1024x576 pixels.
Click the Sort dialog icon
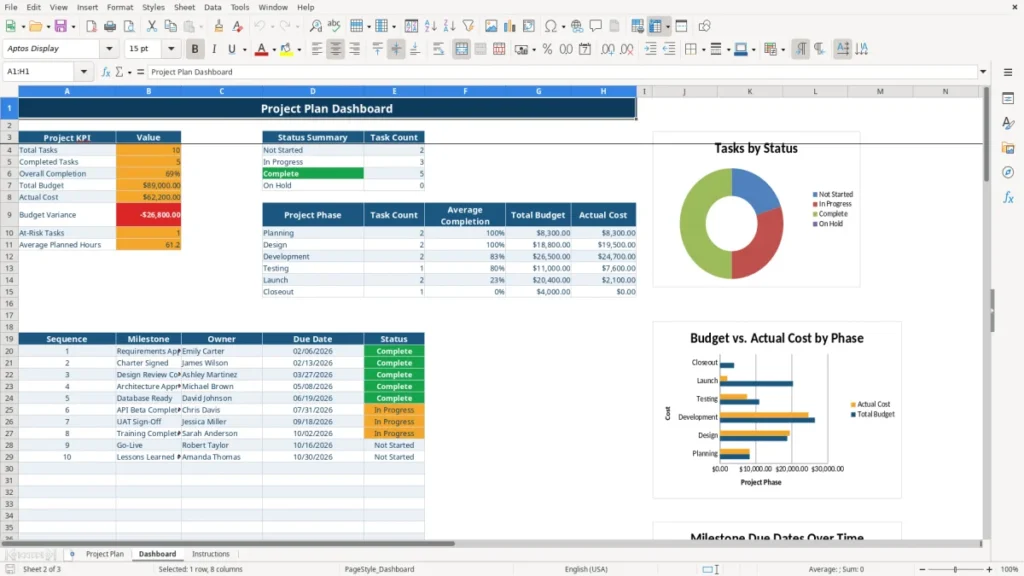click(x=411, y=26)
